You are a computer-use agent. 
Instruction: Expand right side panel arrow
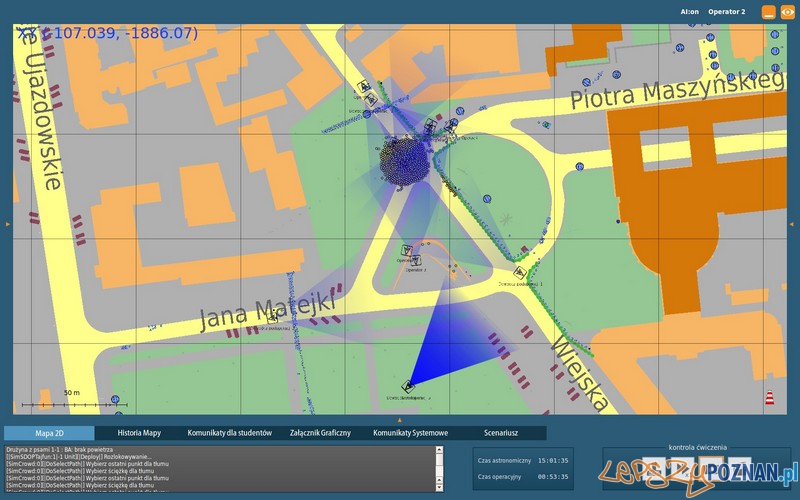(x=793, y=224)
